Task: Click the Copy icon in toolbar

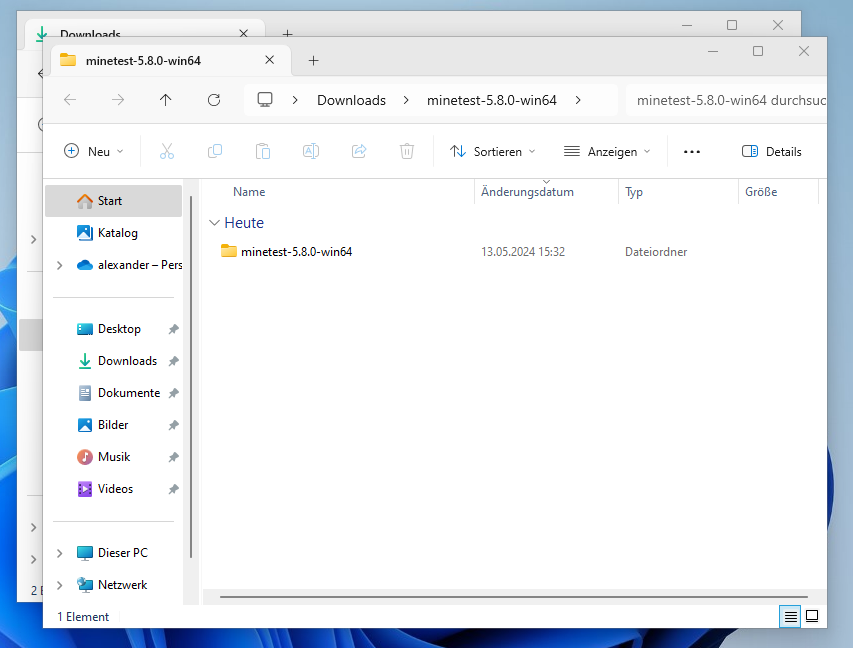Action: tap(215, 151)
